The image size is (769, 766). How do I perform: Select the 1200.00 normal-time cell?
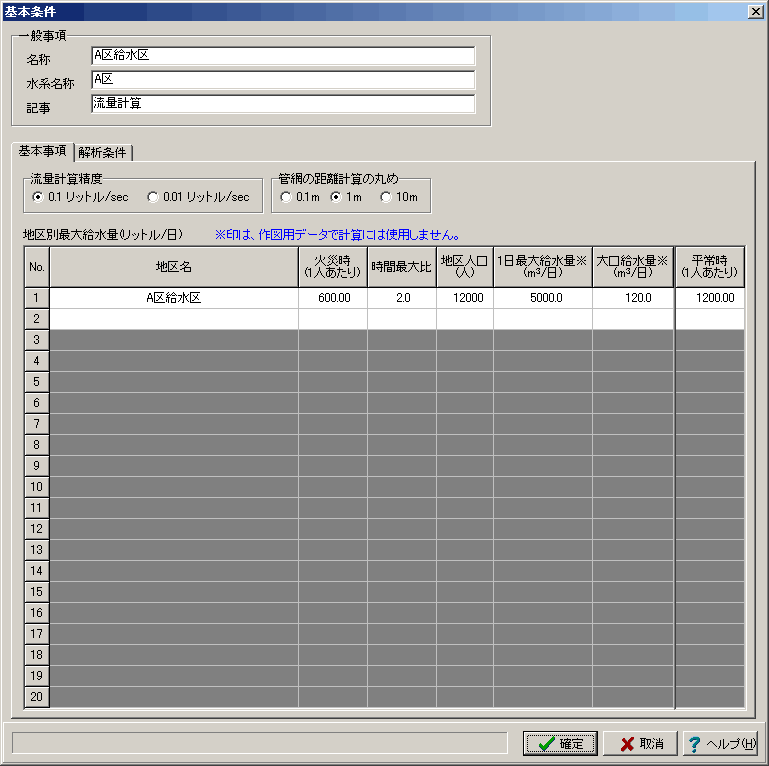point(710,298)
